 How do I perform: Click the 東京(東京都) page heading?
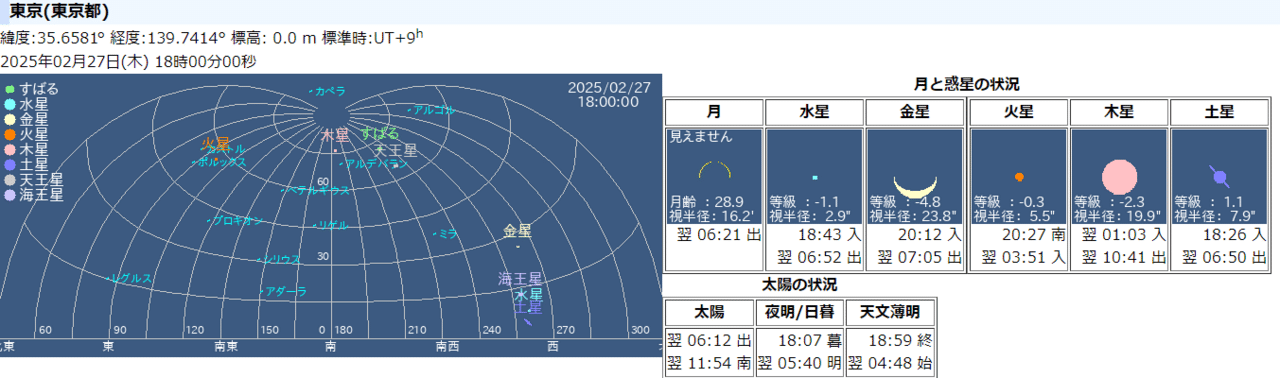point(59,12)
